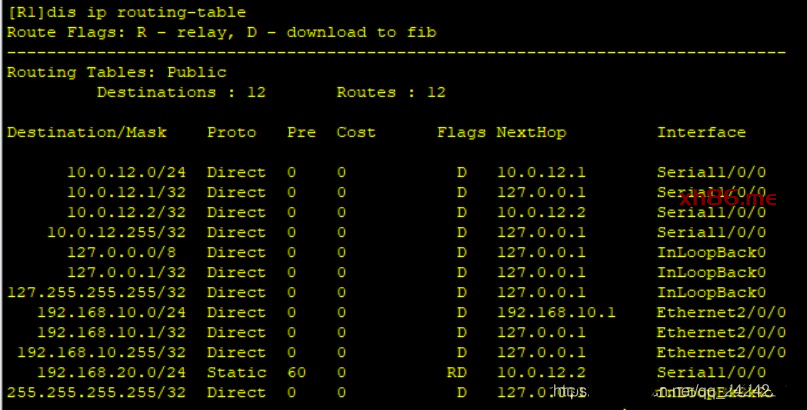Click the Flags column header
807x410 pixels.
pos(461,132)
